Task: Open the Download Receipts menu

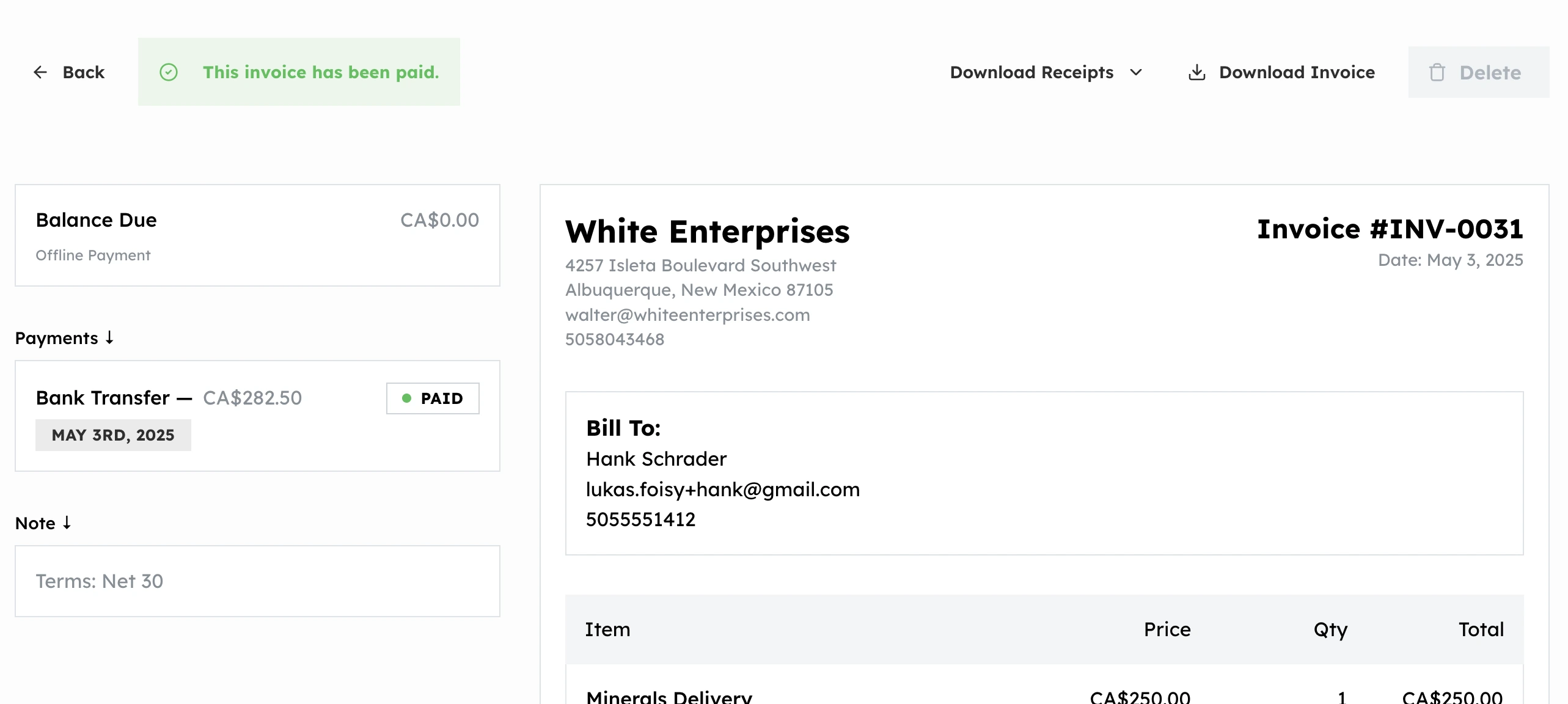Action: (x=1031, y=72)
